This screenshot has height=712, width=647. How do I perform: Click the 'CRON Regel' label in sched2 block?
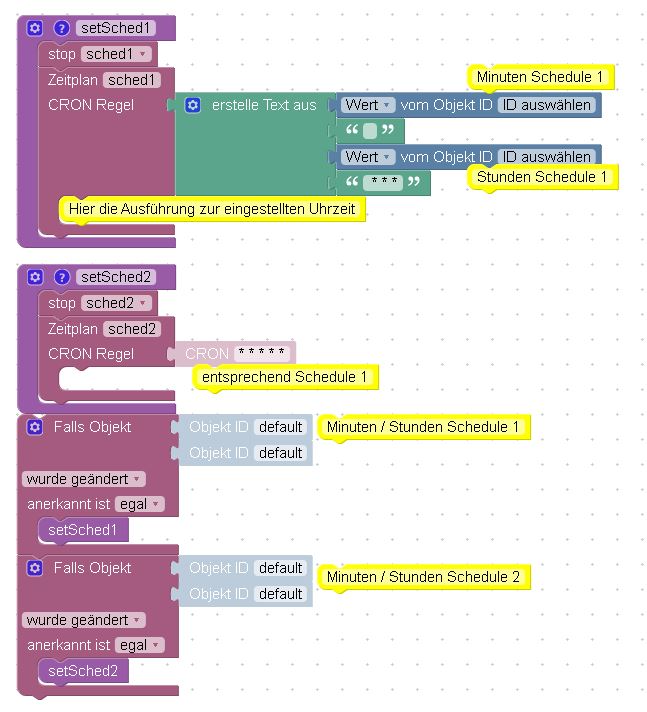pos(91,354)
